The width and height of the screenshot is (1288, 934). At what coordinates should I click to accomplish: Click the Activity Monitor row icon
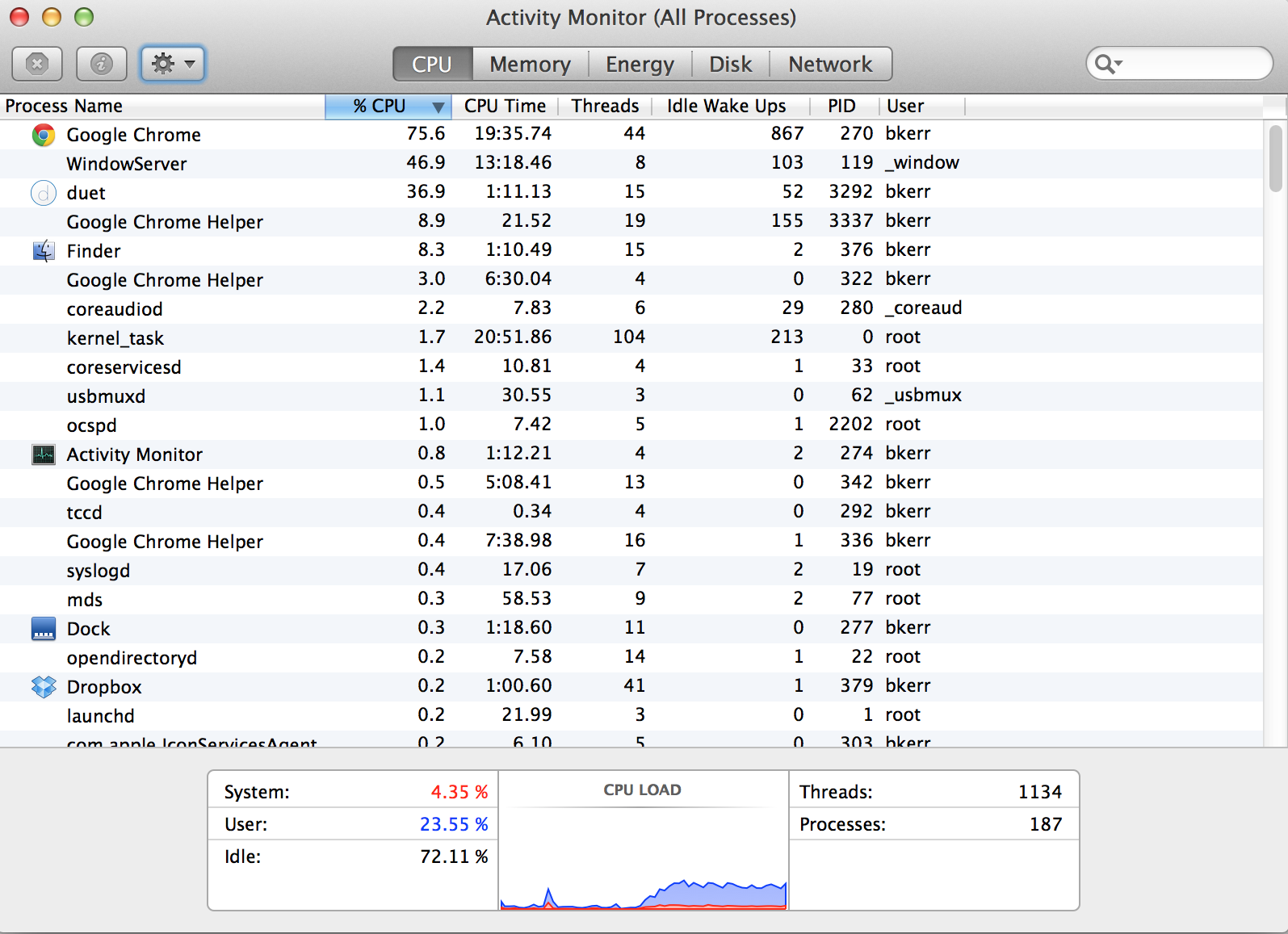[44, 454]
